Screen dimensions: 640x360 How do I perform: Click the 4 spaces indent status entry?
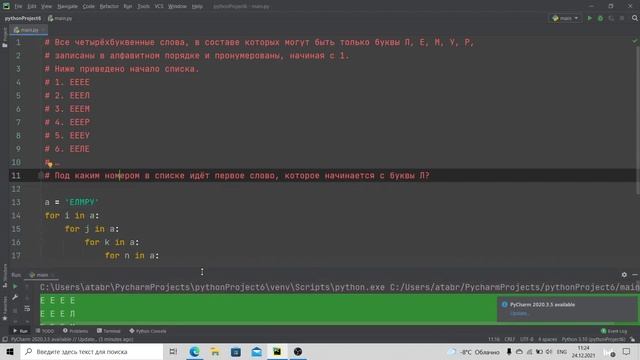click(x=547, y=339)
